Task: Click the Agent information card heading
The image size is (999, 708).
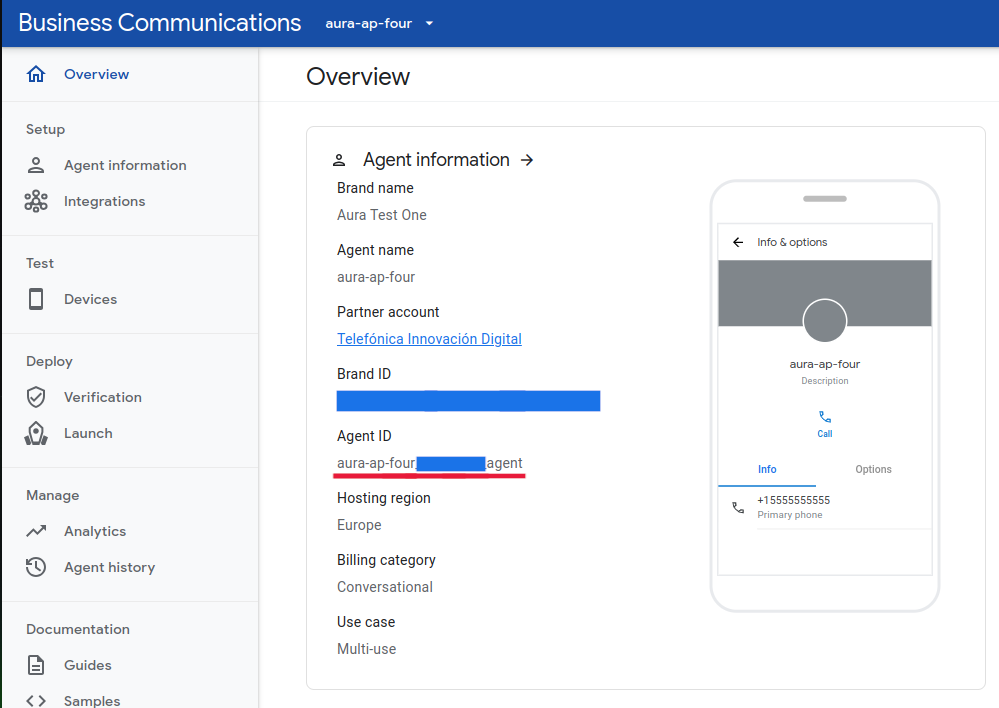Action: pos(436,160)
